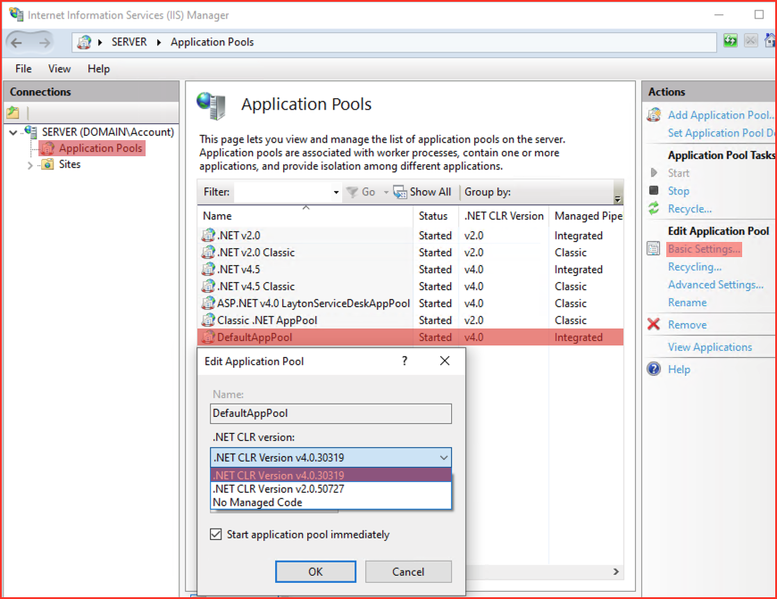Click the Add Application Pool icon

pyautogui.click(x=654, y=115)
